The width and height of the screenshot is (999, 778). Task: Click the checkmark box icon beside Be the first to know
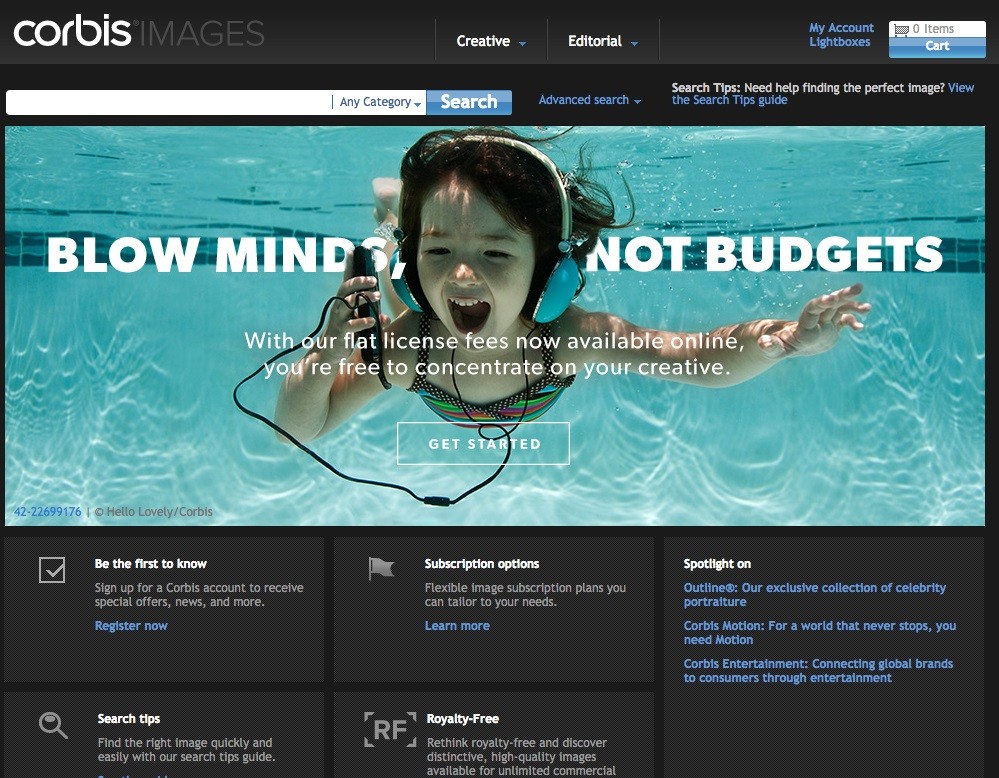(x=52, y=570)
